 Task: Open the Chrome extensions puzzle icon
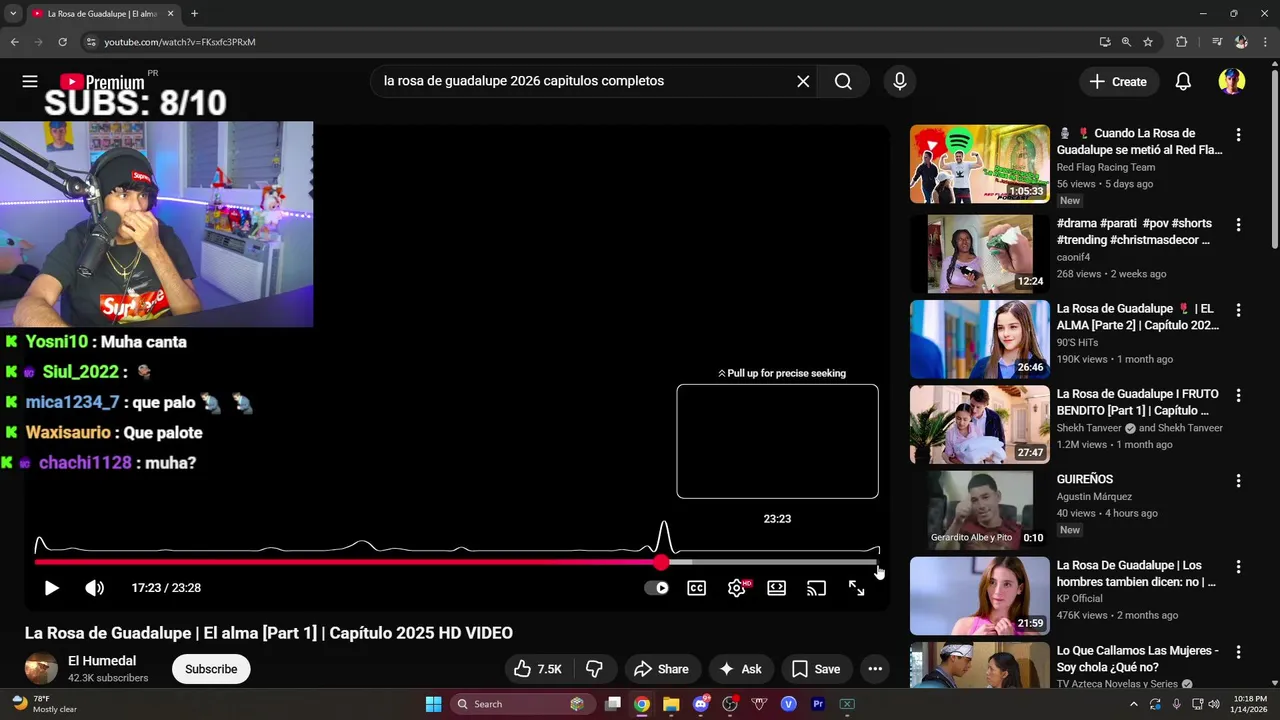(x=1182, y=42)
